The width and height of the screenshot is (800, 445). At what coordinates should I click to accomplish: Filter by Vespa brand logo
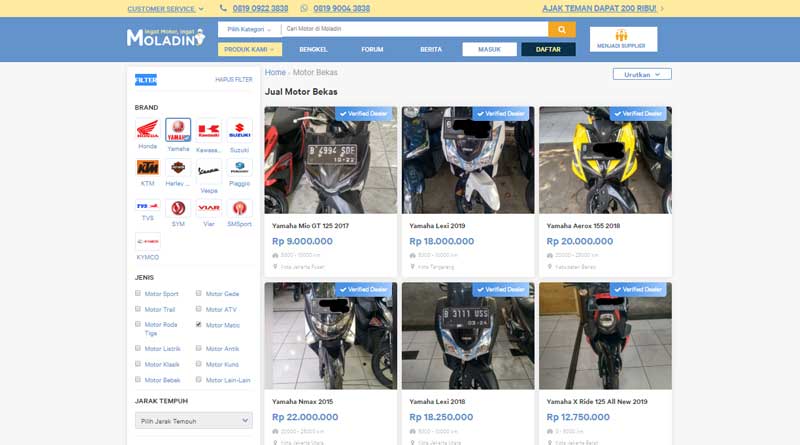click(x=208, y=170)
